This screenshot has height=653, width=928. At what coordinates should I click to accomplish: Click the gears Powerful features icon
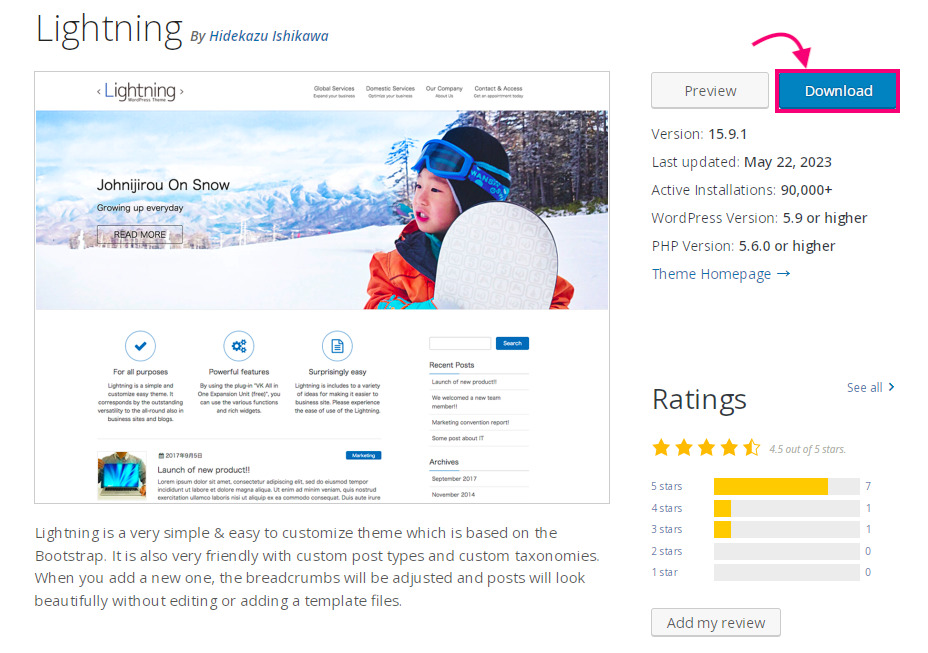click(239, 346)
